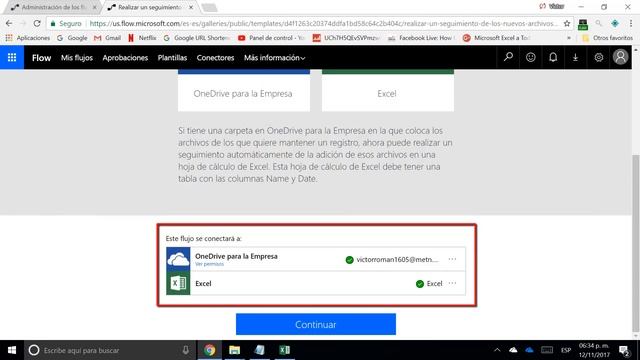Screen dimensions: 640x360
Task: Click the ESP input language indicator
Action: click(566, 350)
